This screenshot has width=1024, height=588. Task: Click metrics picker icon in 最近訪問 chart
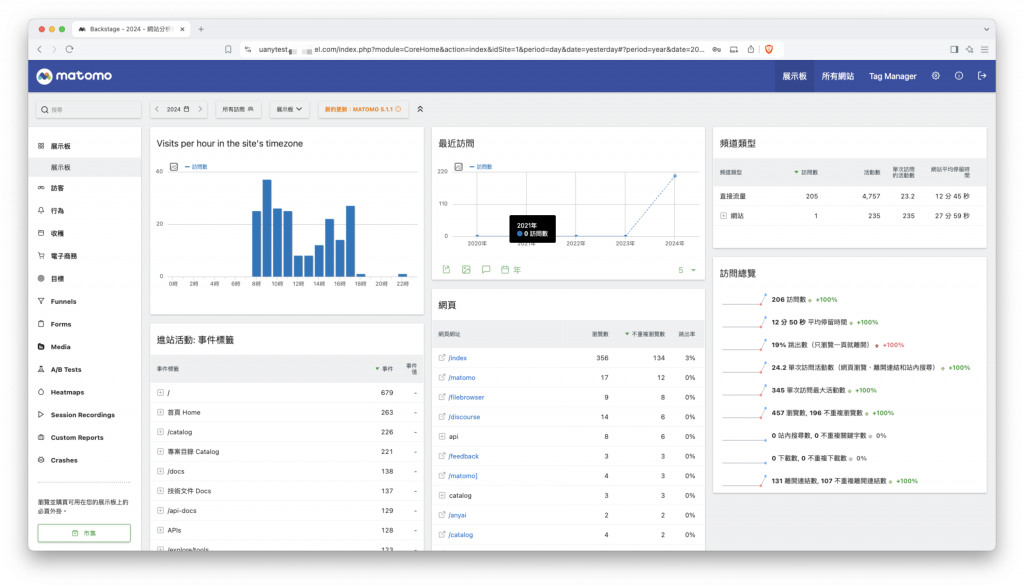point(458,167)
